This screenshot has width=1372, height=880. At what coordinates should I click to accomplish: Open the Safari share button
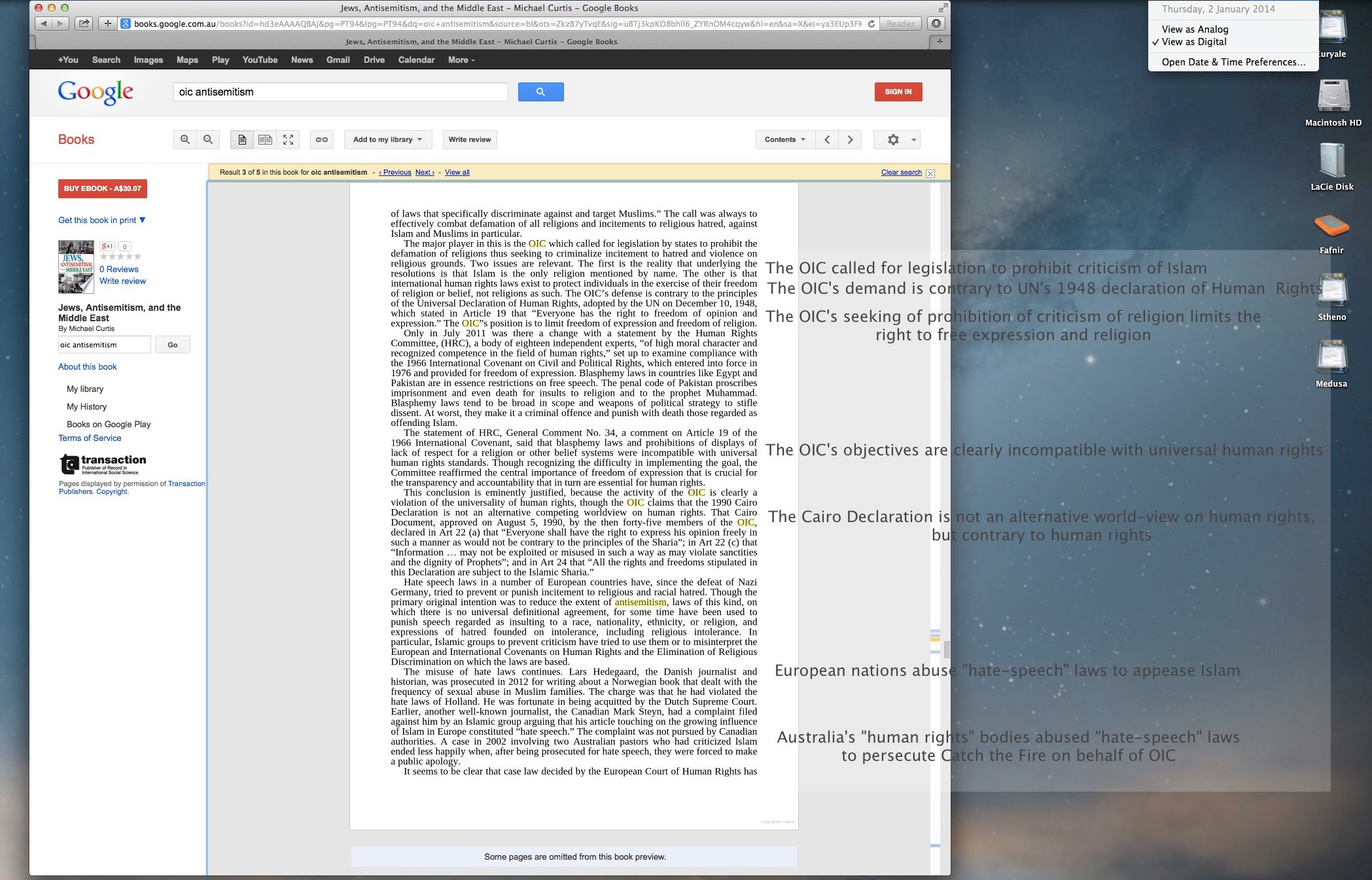coord(84,24)
